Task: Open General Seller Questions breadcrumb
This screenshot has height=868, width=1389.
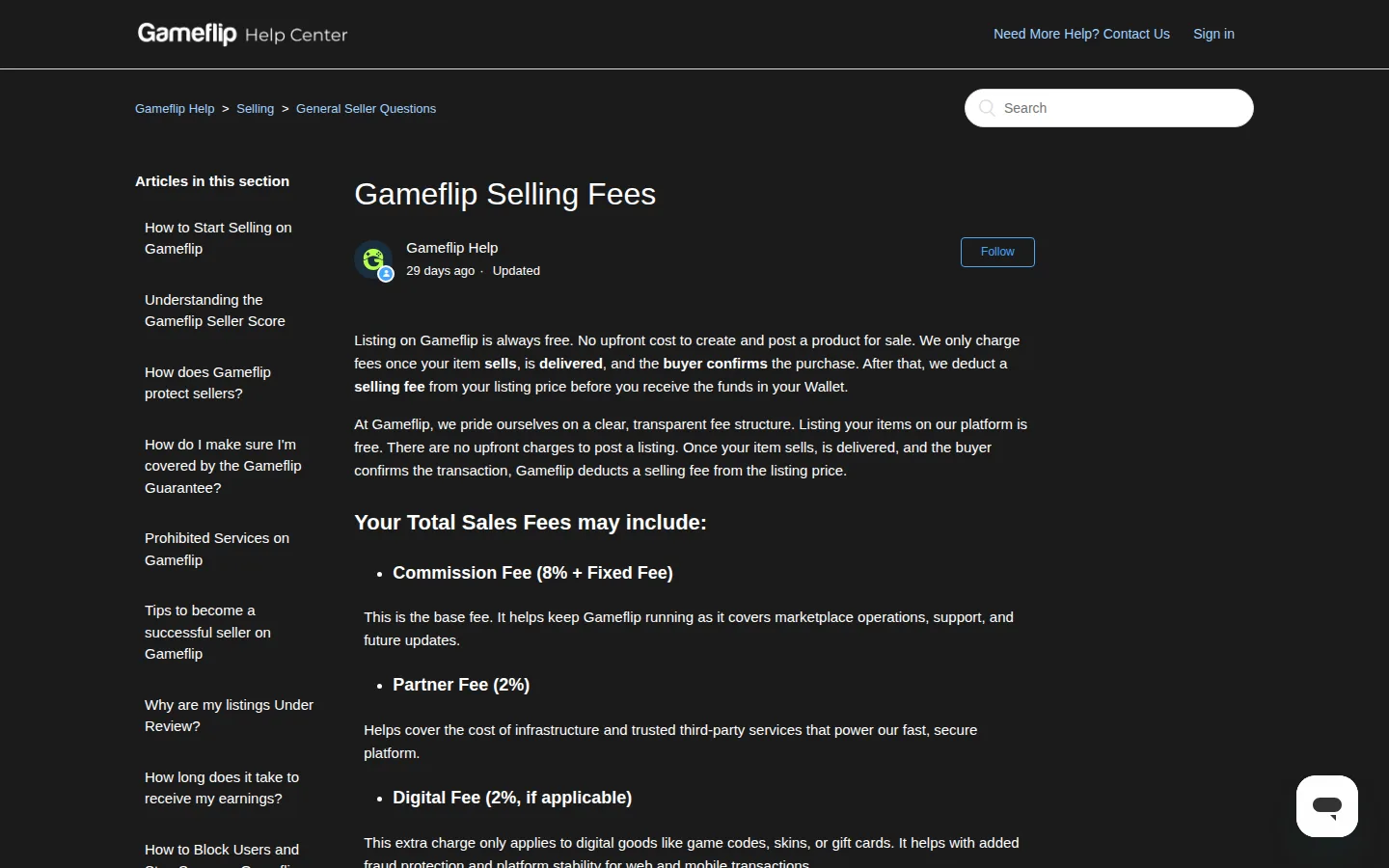Action: click(x=366, y=109)
